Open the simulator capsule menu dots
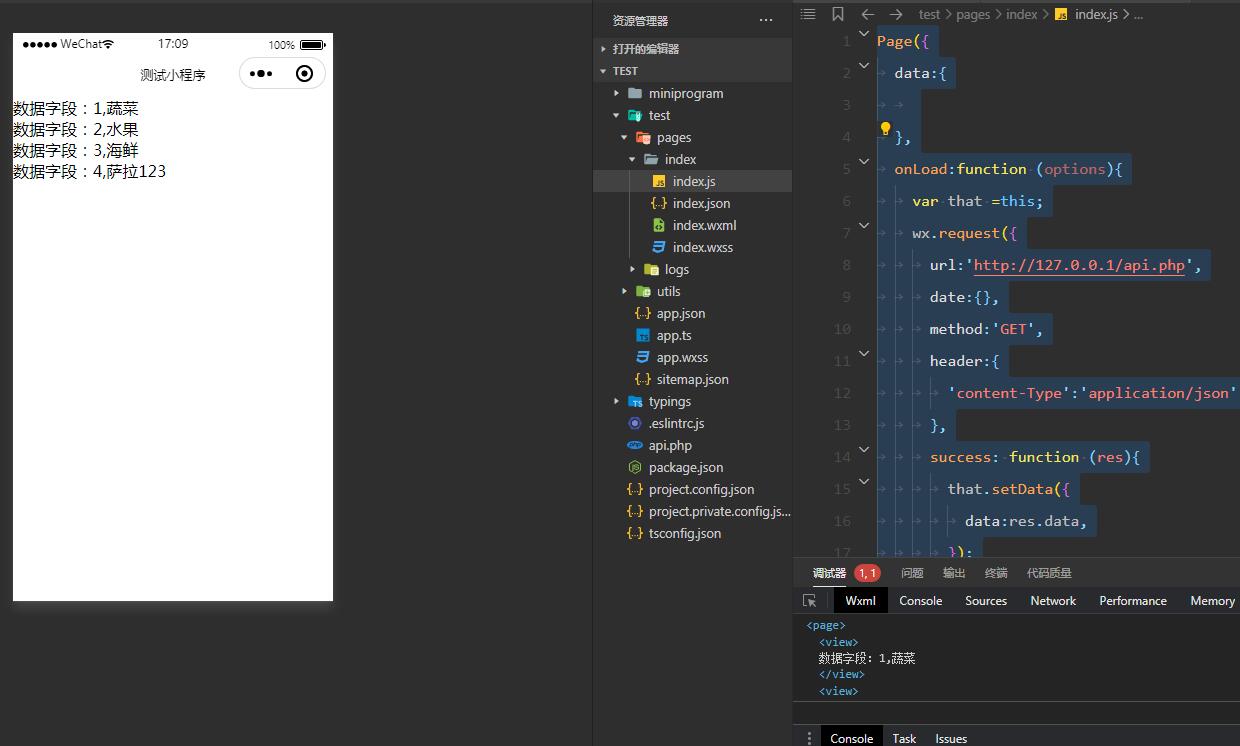Viewport: 1240px width, 746px height. click(x=261, y=74)
